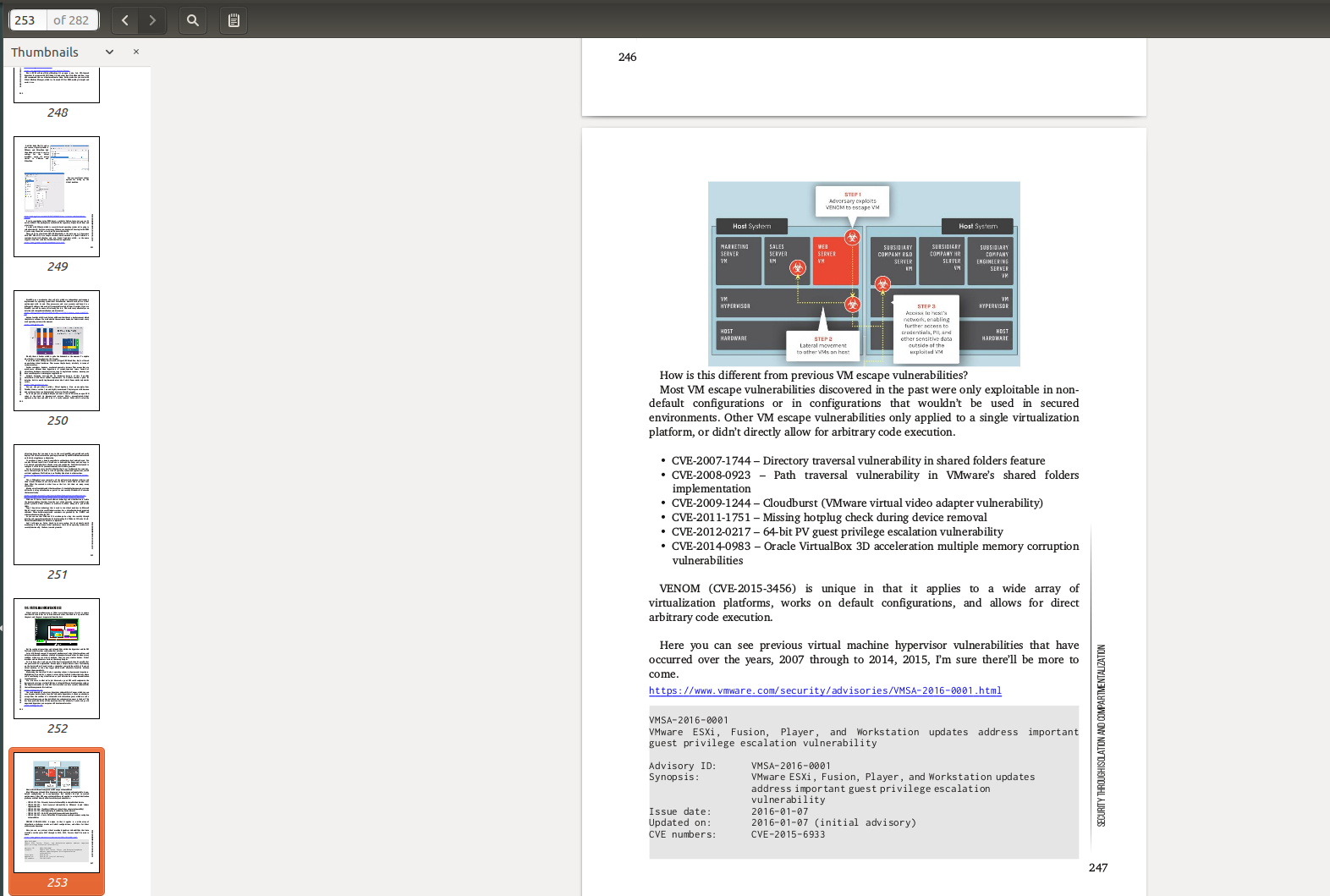Go to the previous page arrow

coord(125,20)
